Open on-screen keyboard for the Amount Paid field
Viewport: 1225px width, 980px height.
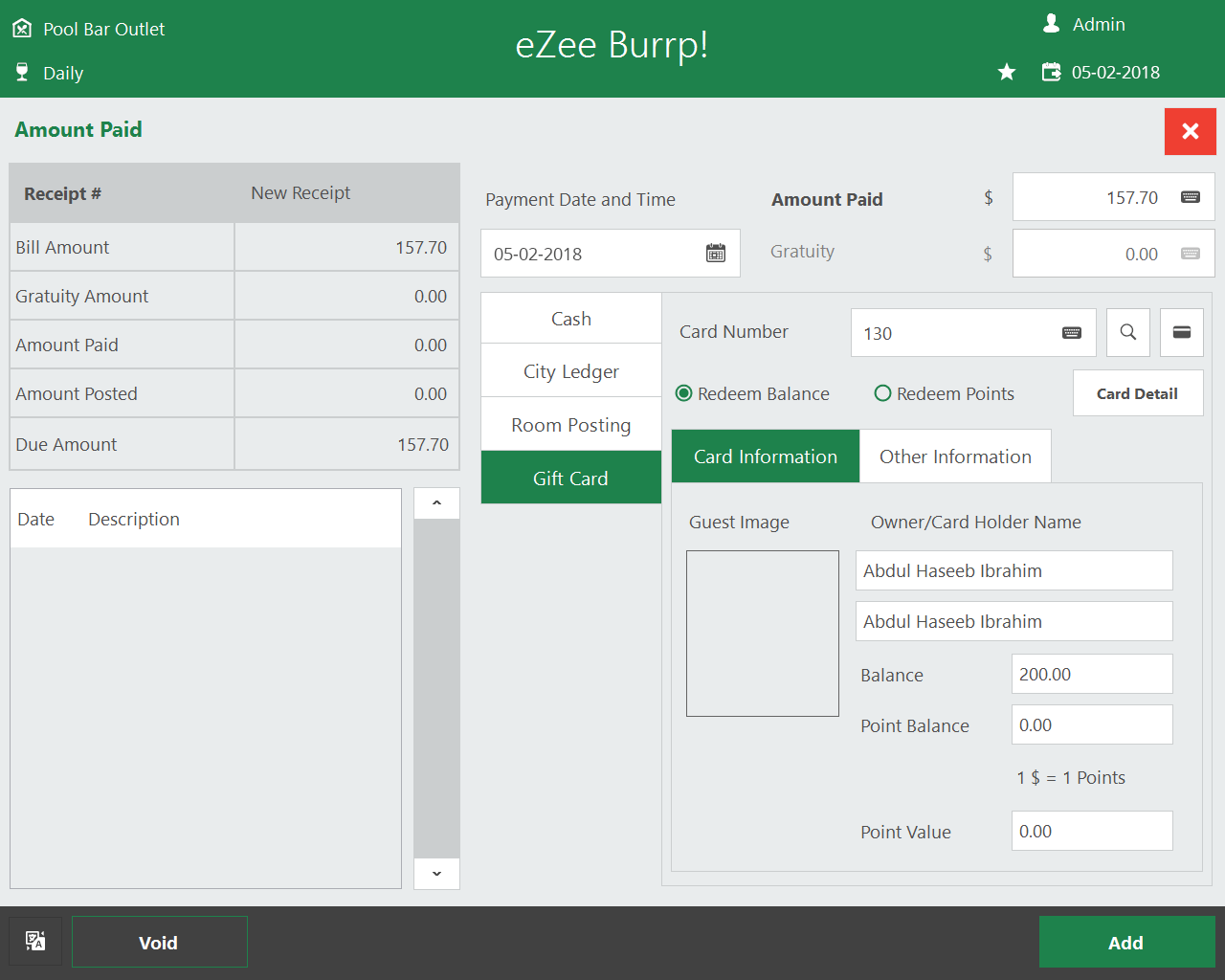coord(1191,197)
